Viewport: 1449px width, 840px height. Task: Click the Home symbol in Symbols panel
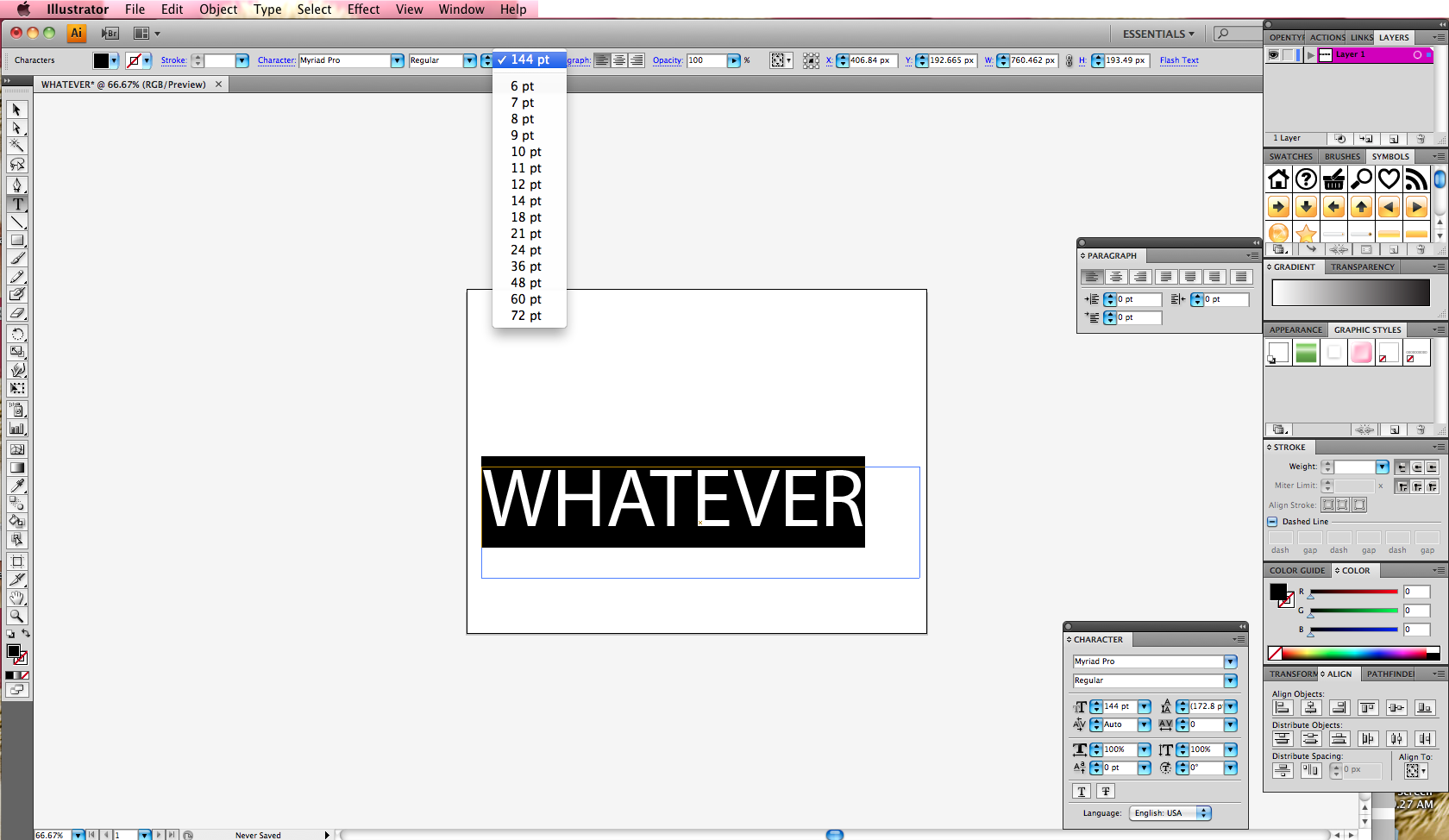[x=1278, y=179]
